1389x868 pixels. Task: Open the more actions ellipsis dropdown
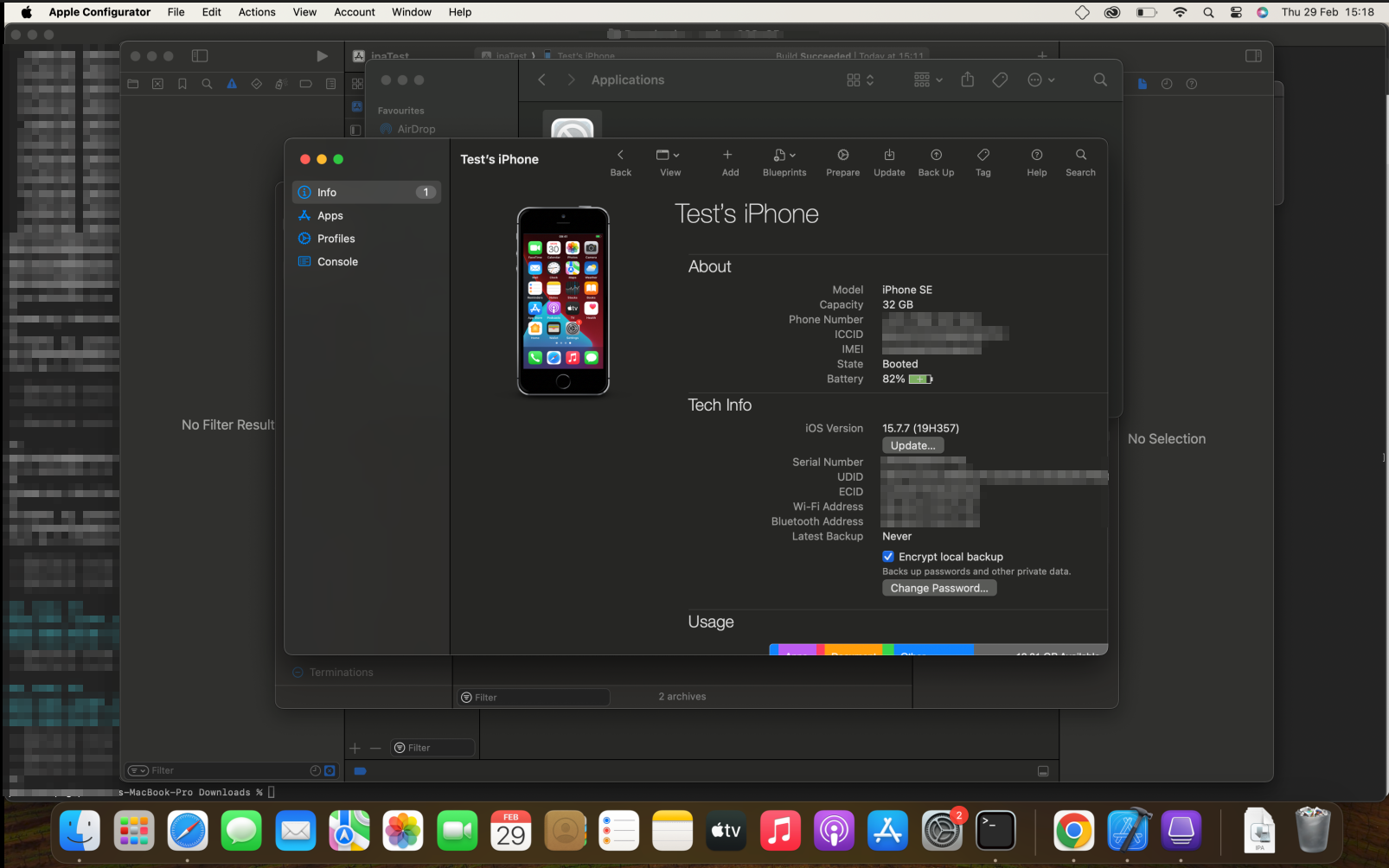(1037, 80)
